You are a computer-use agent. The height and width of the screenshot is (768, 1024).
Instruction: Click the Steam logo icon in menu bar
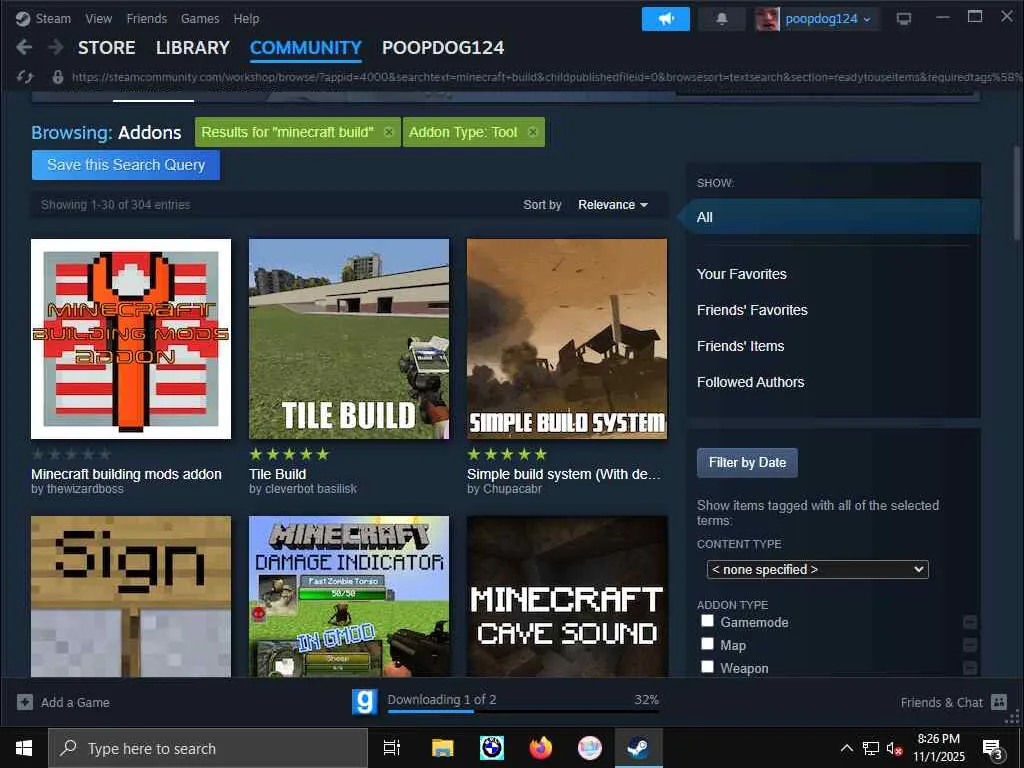point(22,19)
